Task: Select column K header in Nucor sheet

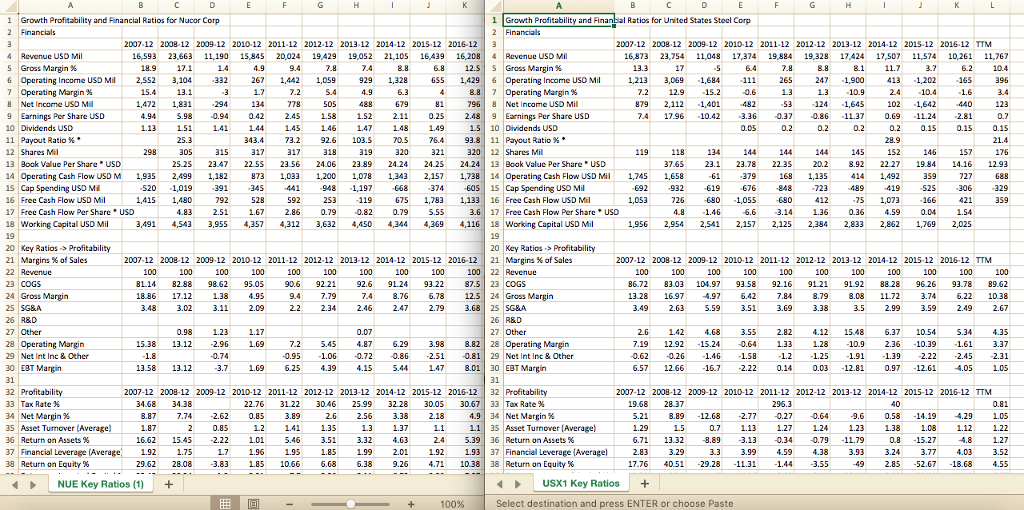Action: [464, 6]
